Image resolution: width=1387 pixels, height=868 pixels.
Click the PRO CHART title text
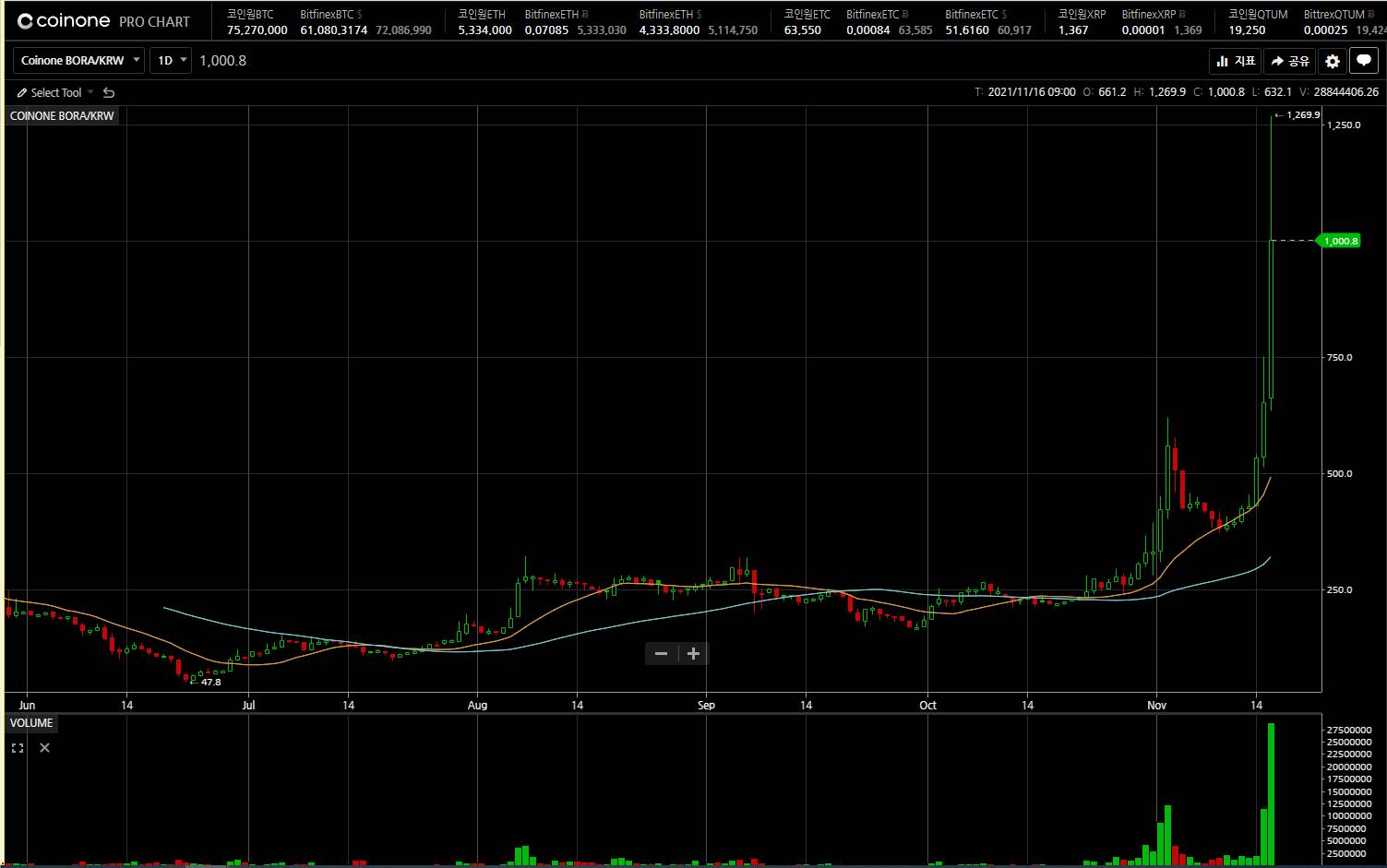tap(154, 21)
